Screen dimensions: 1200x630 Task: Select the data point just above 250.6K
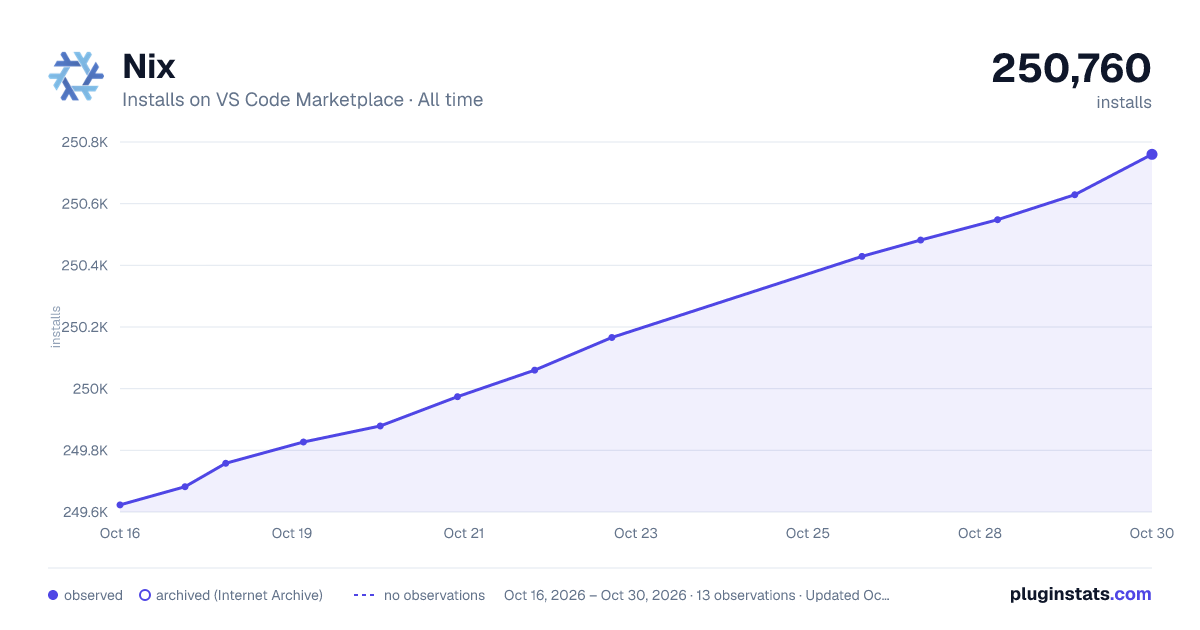(1075, 195)
